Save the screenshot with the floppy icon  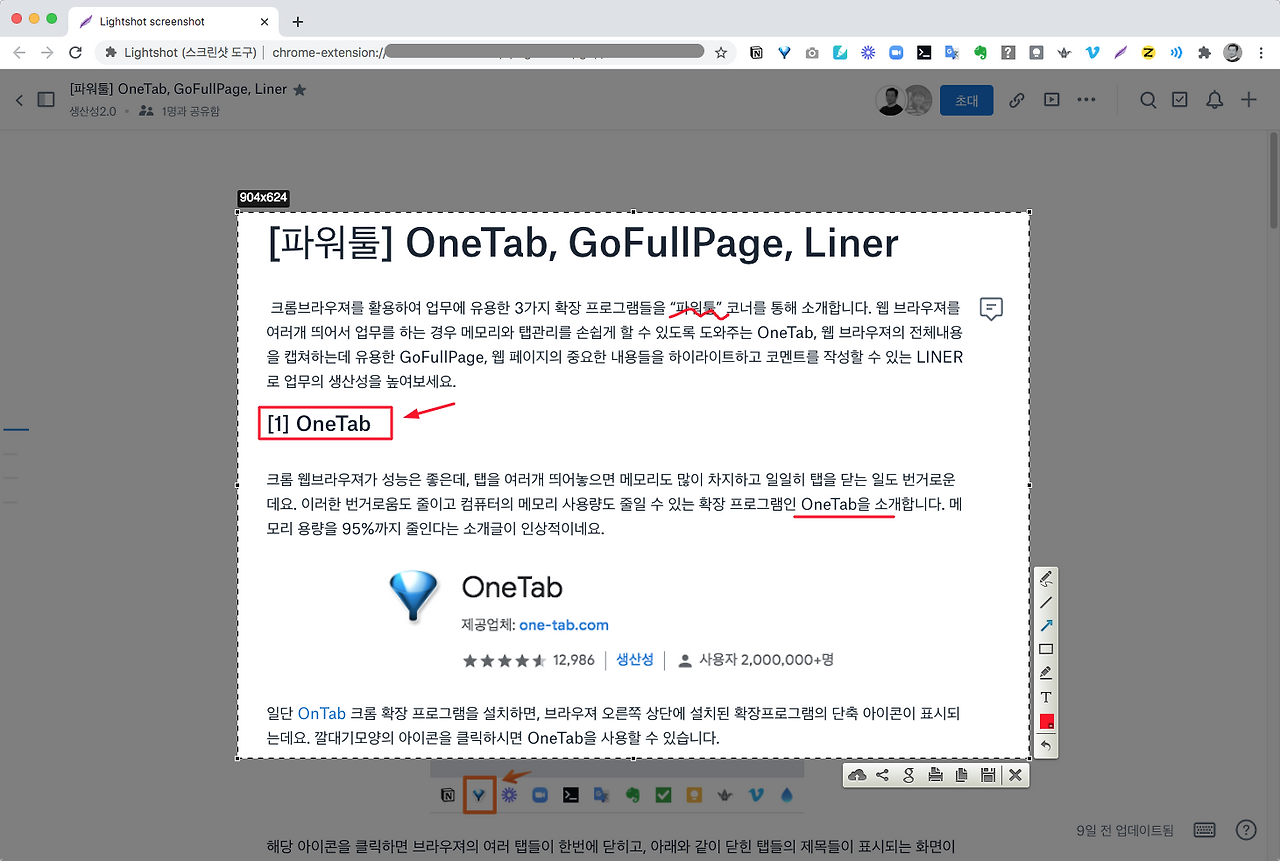pyautogui.click(x=987, y=775)
